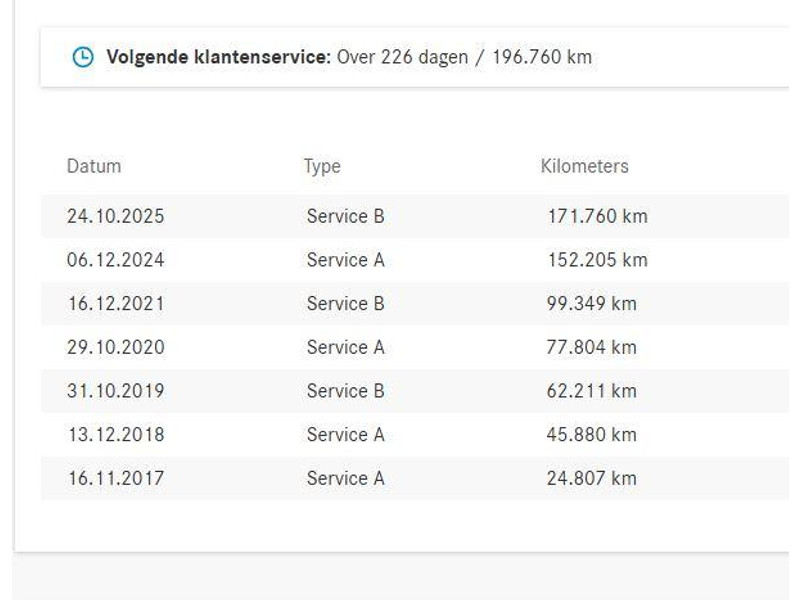Click the 152.205 km mileage value
The image size is (800, 600).
(597, 260)
